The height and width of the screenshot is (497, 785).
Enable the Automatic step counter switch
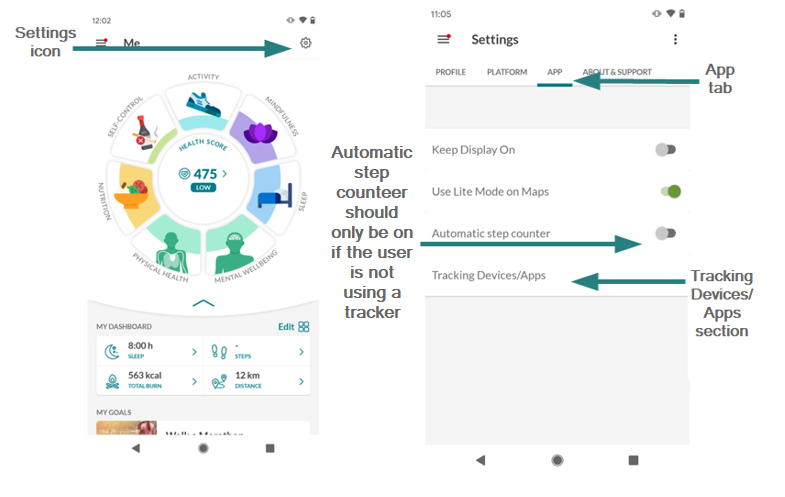click(x=665, y=233)
